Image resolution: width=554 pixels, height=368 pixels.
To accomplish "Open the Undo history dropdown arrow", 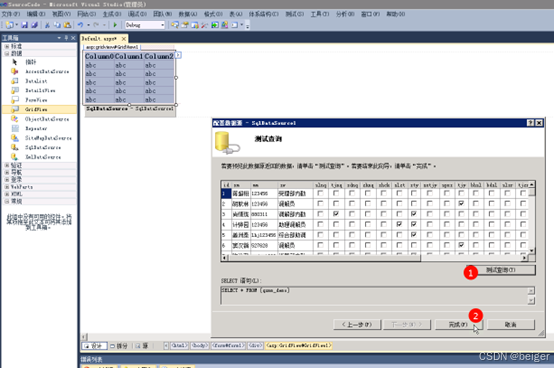I will click(x=88, y=25).
